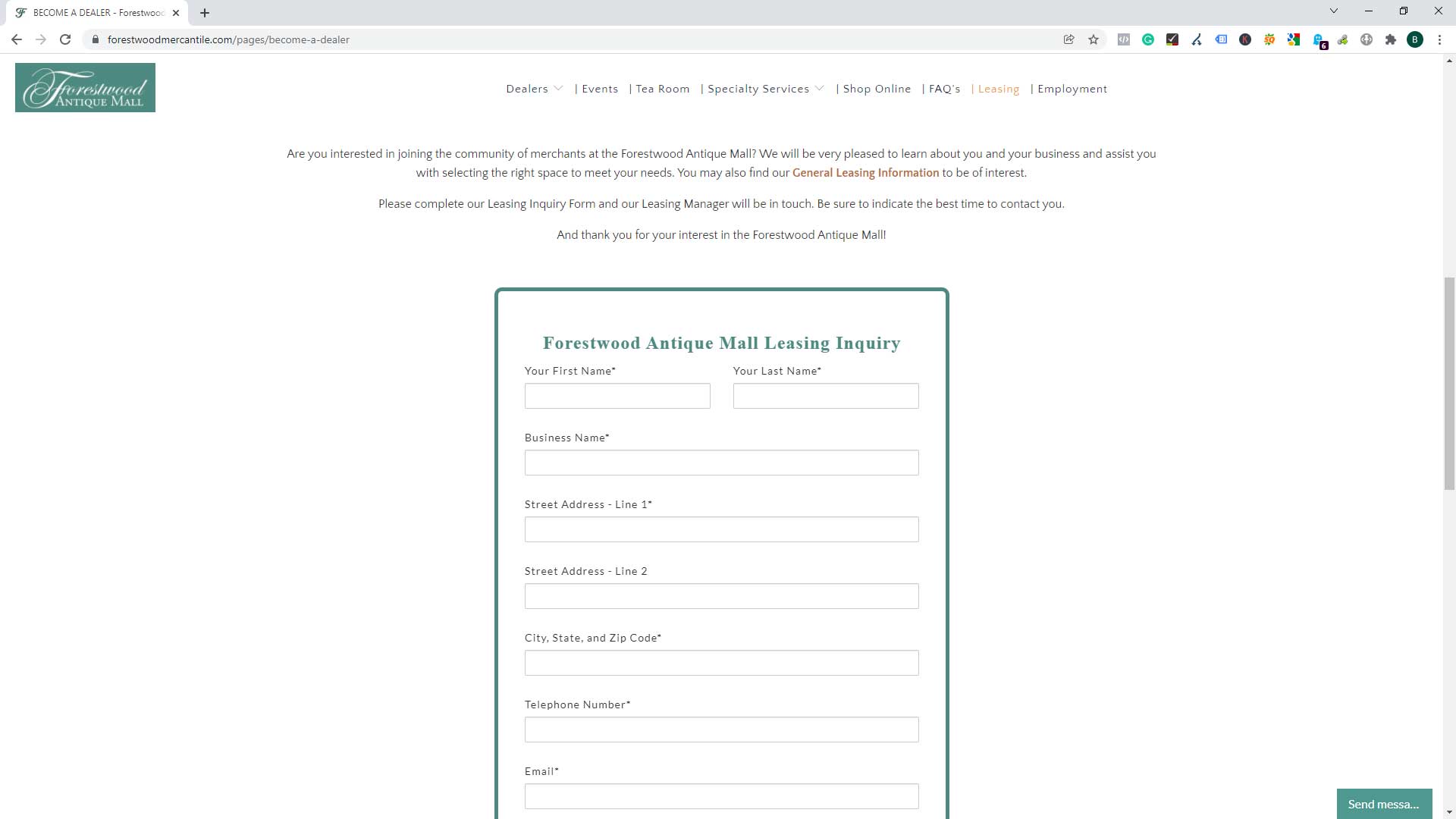1456x819 pixels.
Task: Open the Employment page
Action: coord(1072,89)
